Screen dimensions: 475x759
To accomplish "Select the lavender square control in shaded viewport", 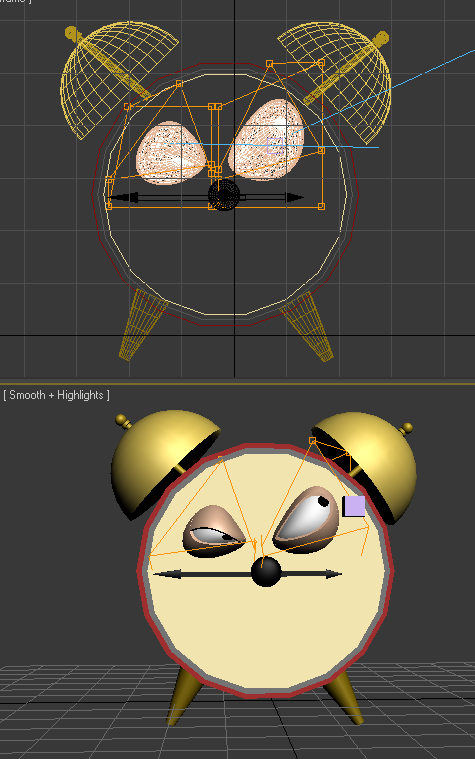I will click(x=354, y=506).
